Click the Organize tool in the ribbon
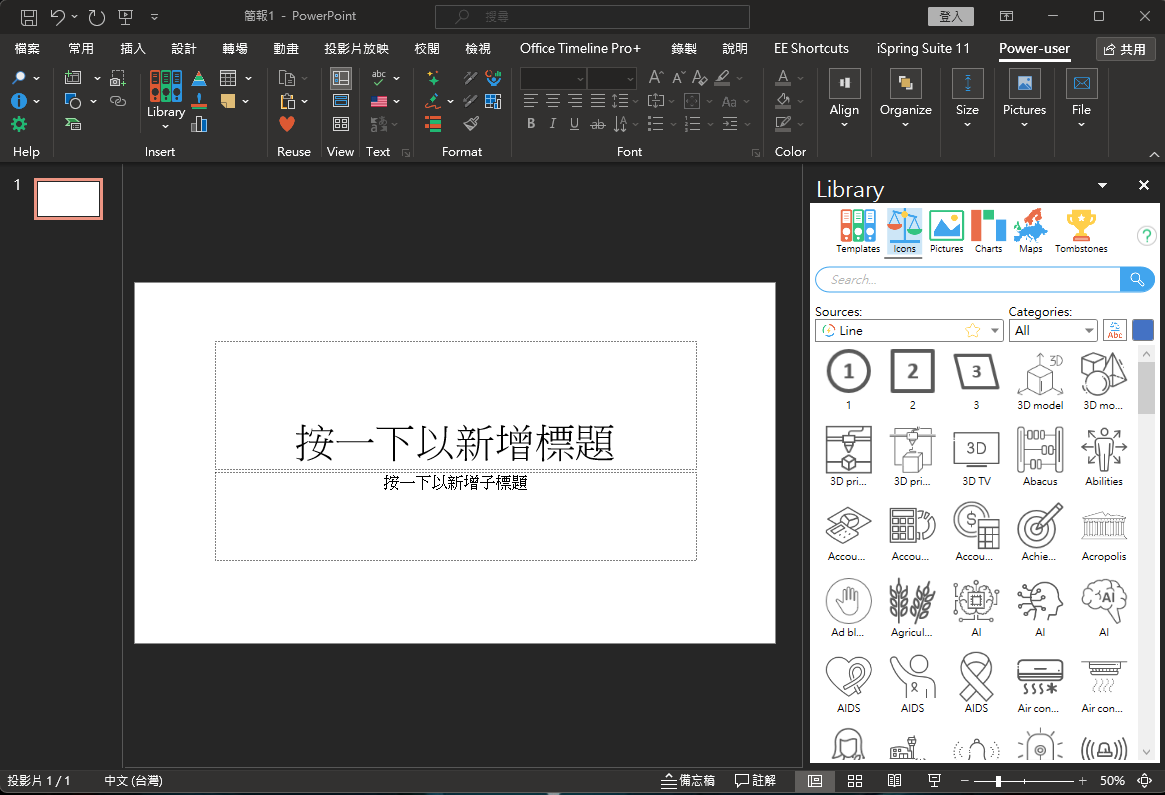The height and width of the screenshot is (795, 1165). point(906,99)
